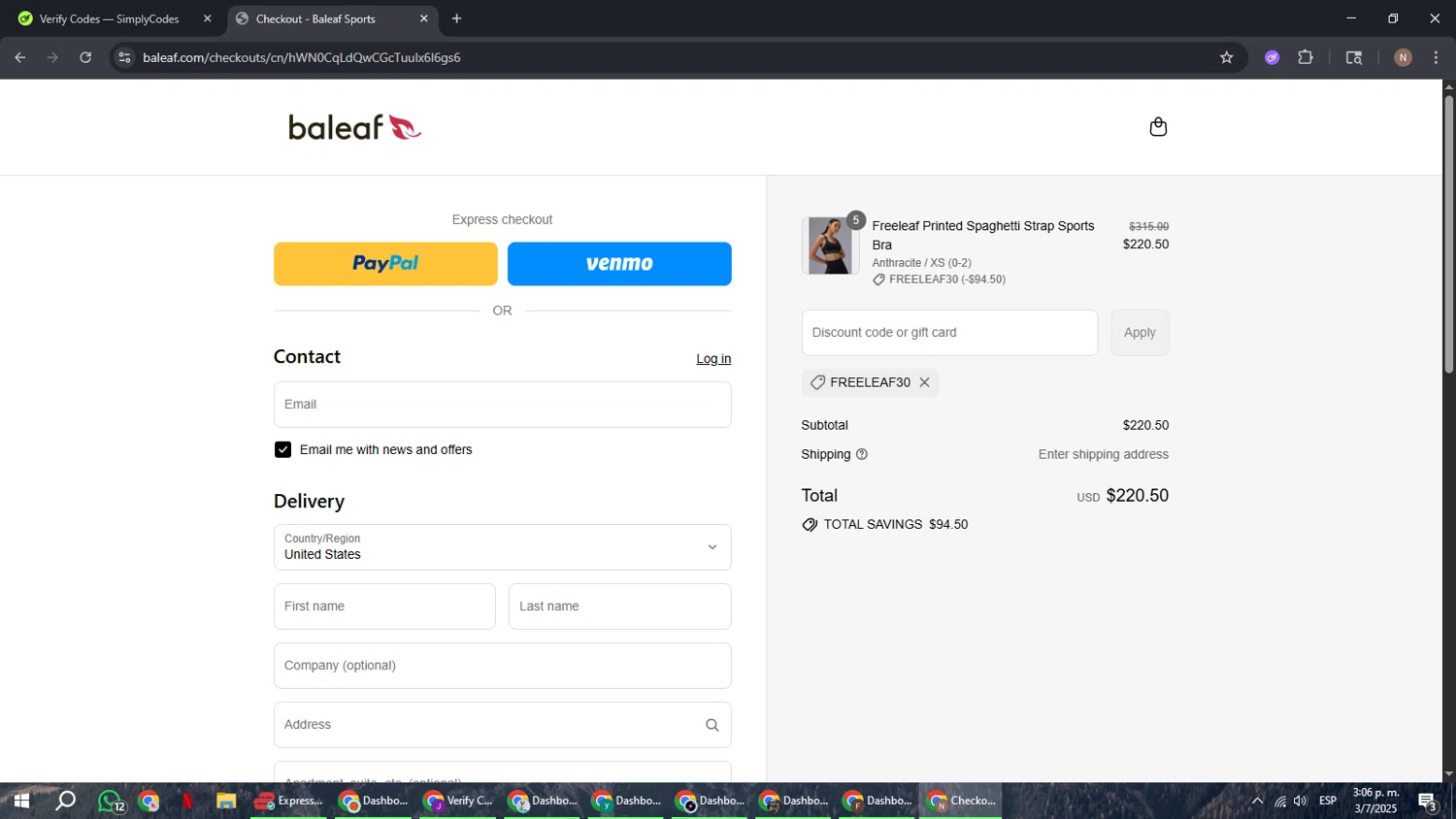Open the Express taskbar app
The height and width of the screenshot is (819, 1456).
(289, 801)
